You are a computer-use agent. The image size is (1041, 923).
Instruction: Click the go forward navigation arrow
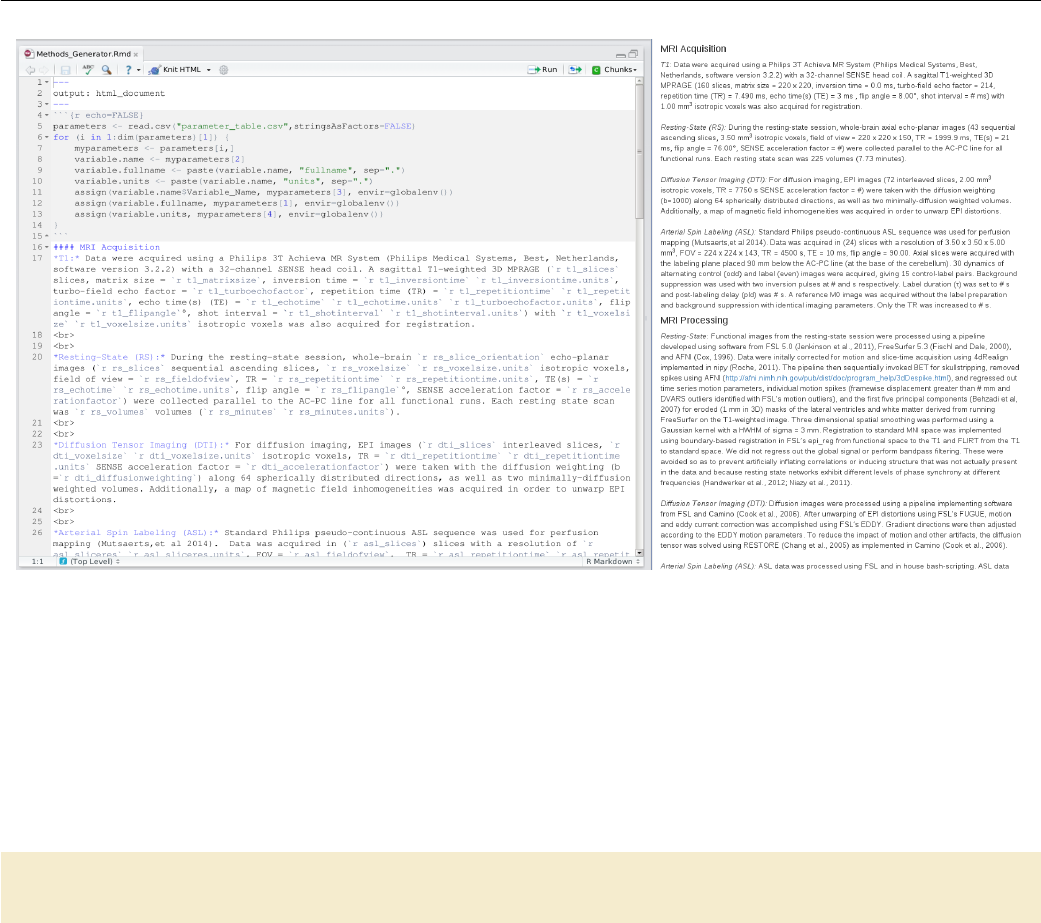coord(44,70)
